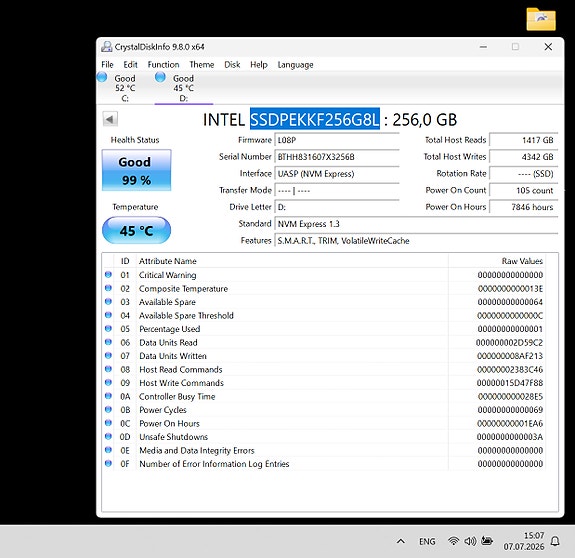Click status icon of Host Read Commands row
Viewport: 575px width, 558px height.
pos(108,369)
